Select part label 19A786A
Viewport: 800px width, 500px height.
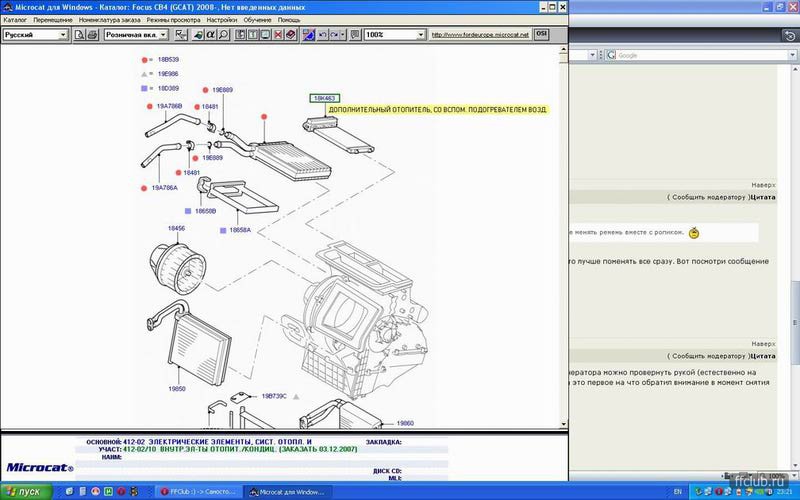(164, 188)
